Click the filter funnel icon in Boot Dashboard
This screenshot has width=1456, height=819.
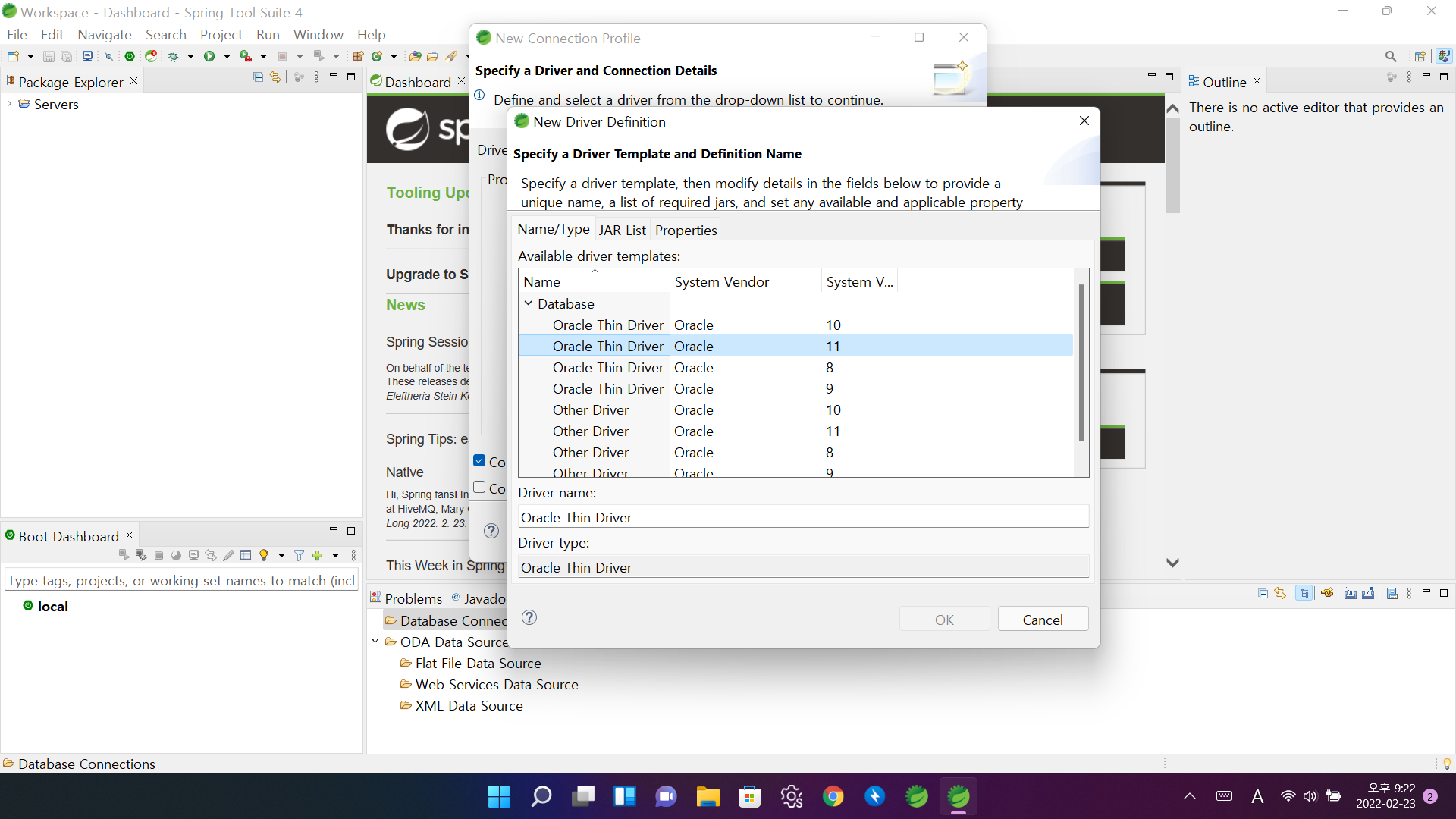point(299,556)
